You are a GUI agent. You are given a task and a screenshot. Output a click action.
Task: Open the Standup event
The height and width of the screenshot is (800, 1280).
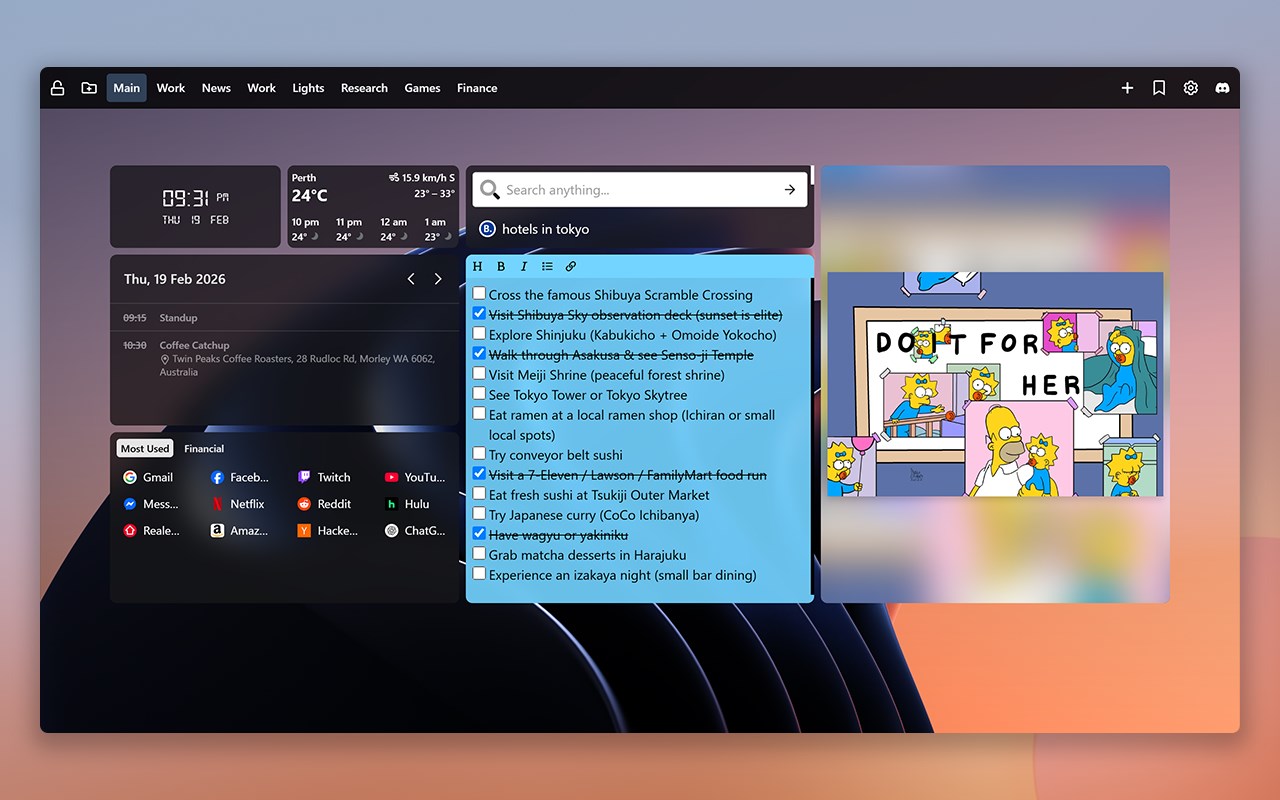pos(285,318)
